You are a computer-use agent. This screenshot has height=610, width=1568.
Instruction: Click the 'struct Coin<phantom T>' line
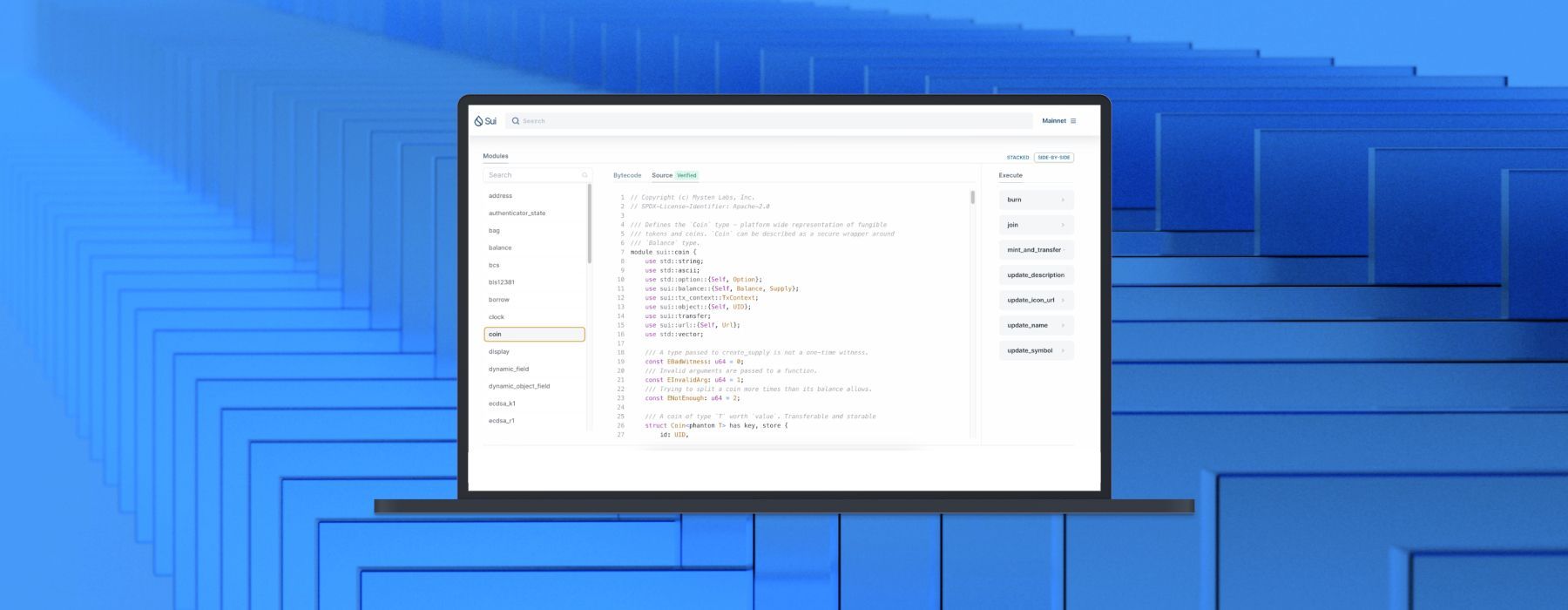[x=716, y=425]
